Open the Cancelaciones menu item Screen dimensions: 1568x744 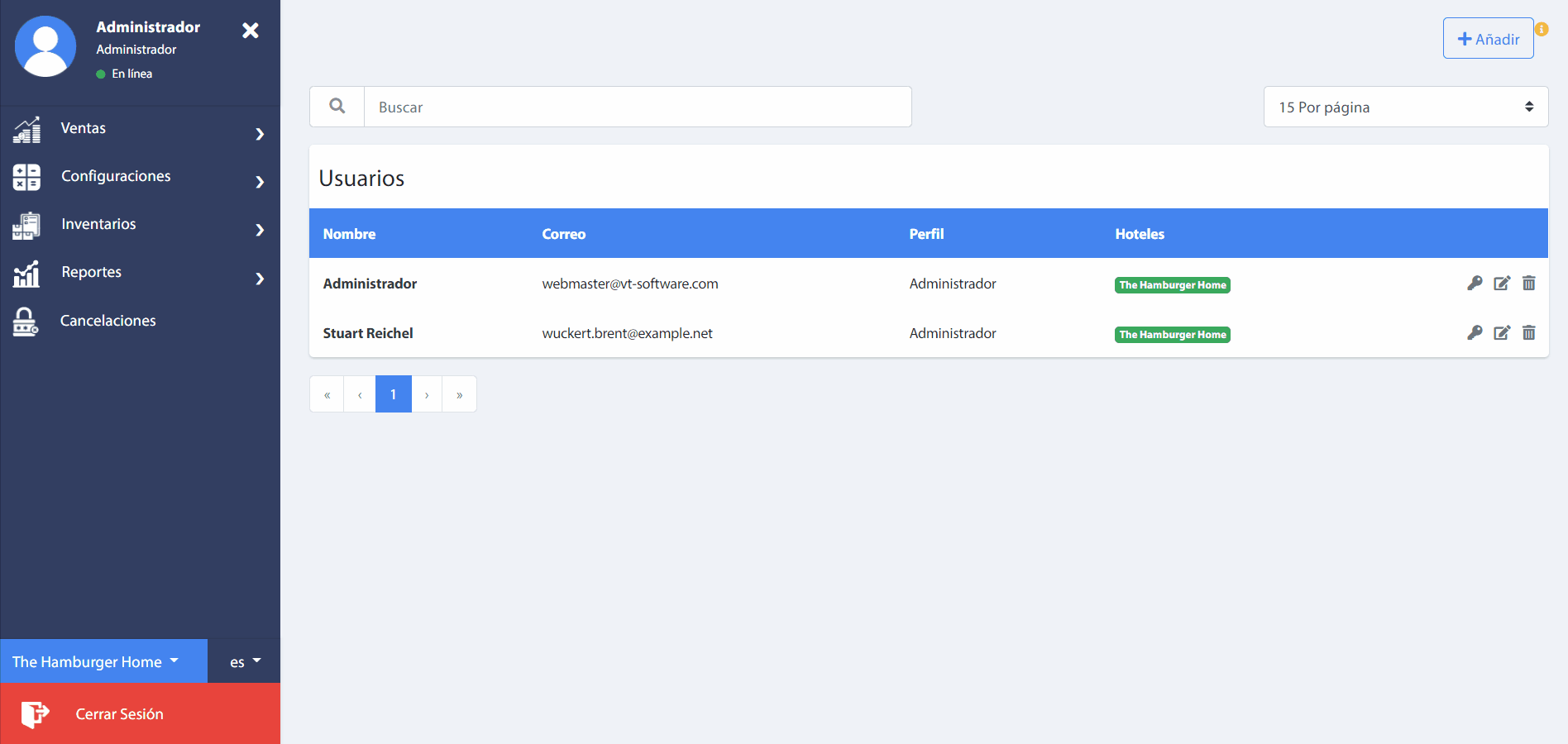(x=108, y=321)
